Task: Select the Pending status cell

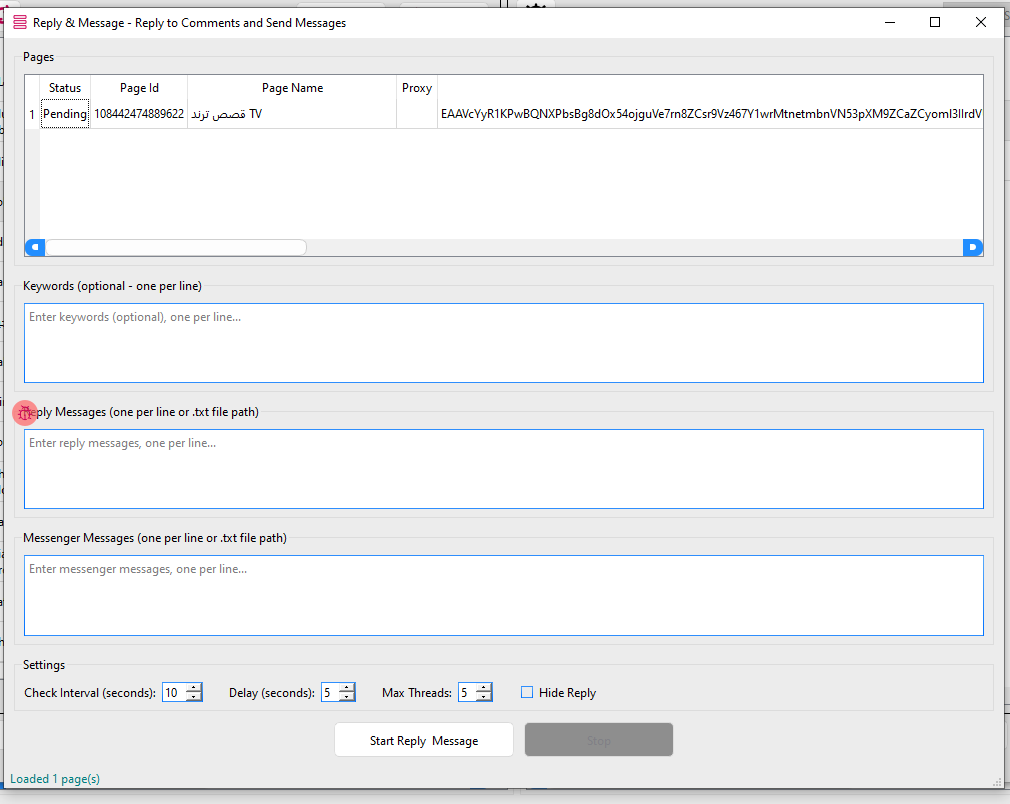Action: click(64, 113)
